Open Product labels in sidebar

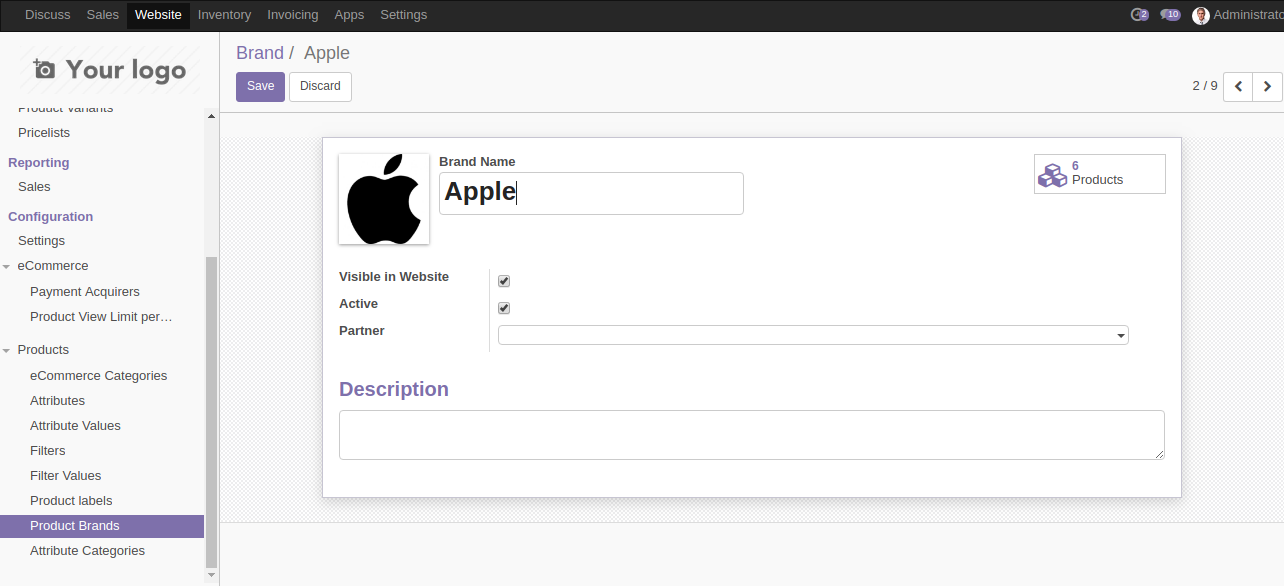71,501
